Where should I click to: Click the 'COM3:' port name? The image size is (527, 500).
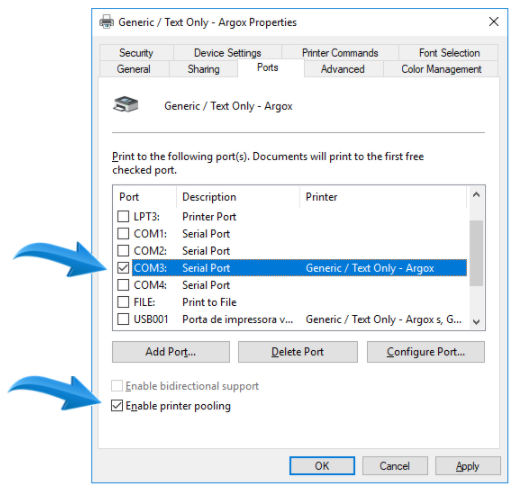pyautogui.click(x=150, y=268)
